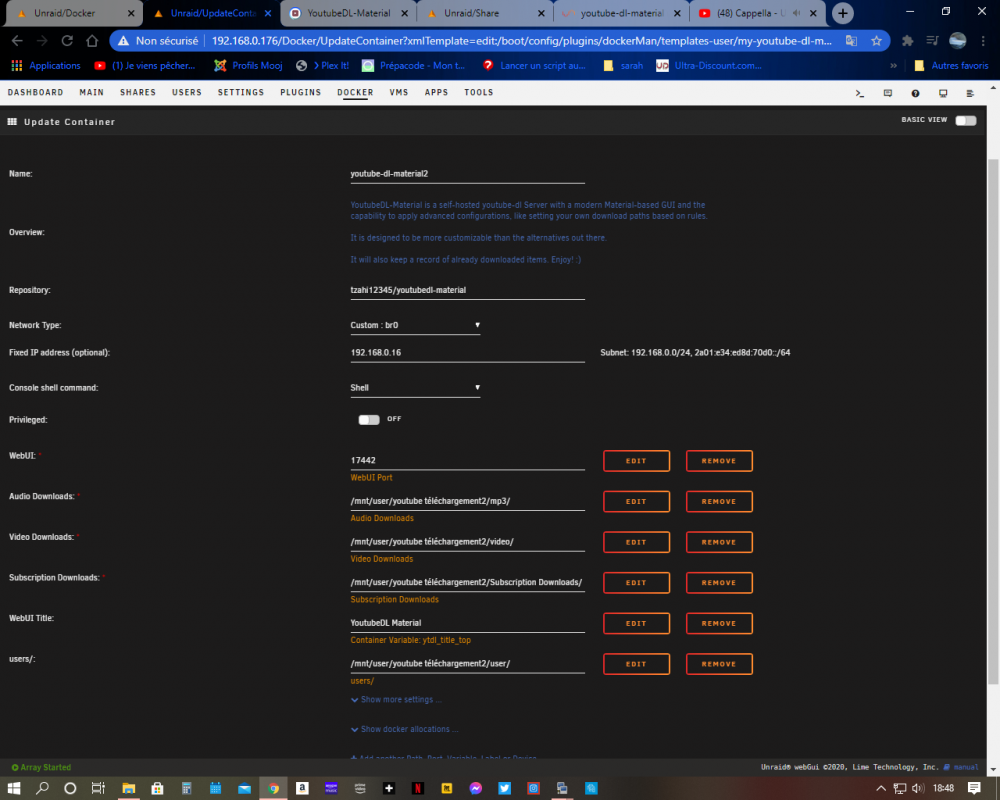Click the feedback icon in Unraid header
The height and width of the screenshot is (800, 1000).
(x=888, y=93)
